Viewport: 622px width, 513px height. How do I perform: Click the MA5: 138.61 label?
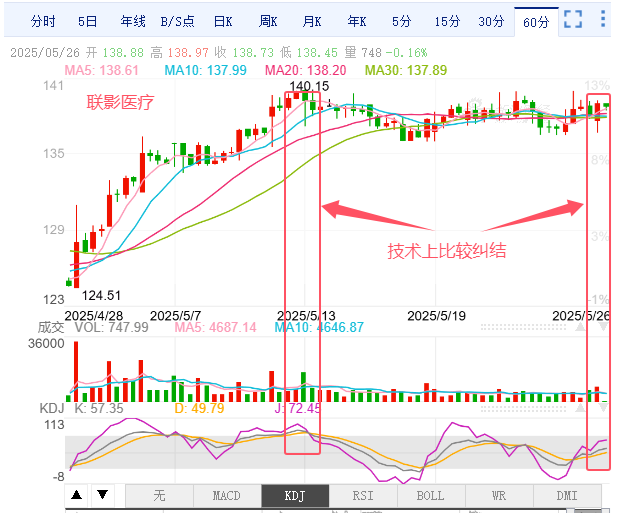point(102,71)
